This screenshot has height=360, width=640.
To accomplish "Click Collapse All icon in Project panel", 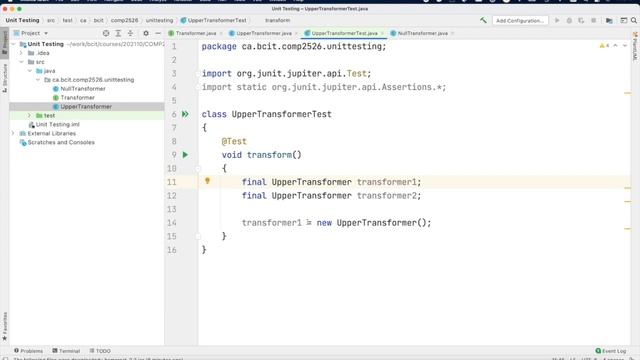I will click(130, 33).
